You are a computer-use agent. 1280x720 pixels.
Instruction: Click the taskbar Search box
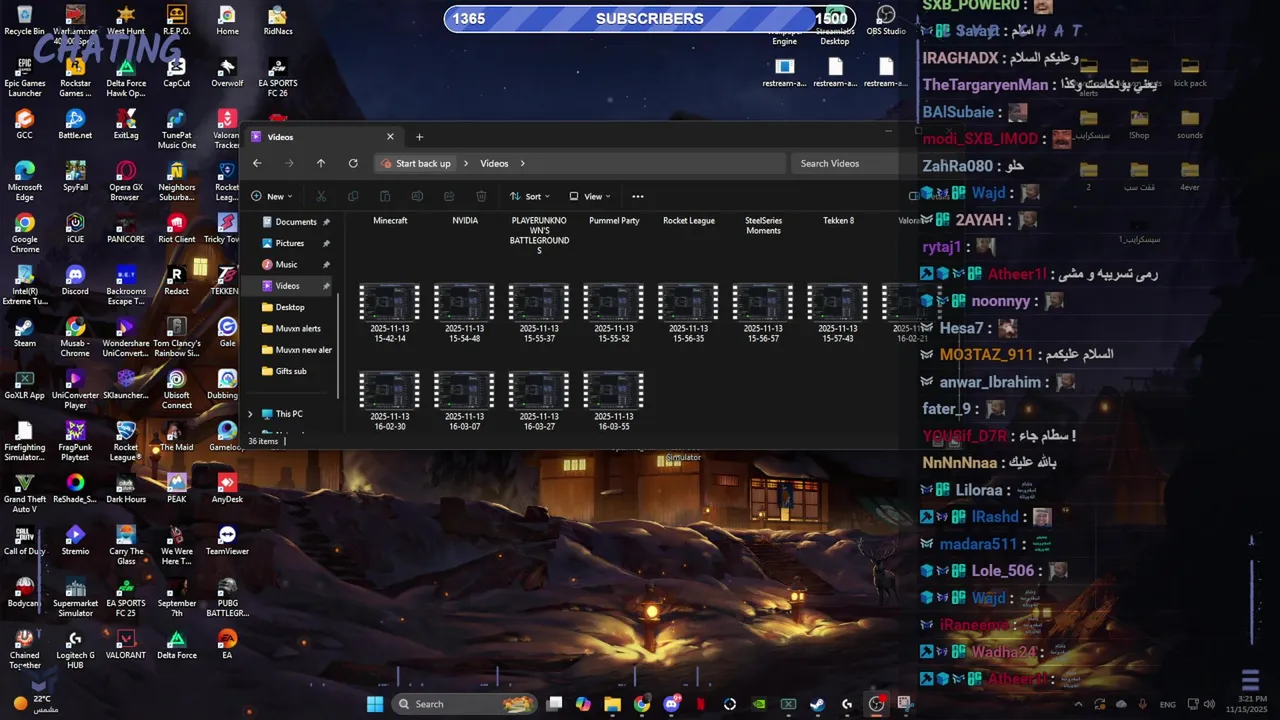pos(465,704)
